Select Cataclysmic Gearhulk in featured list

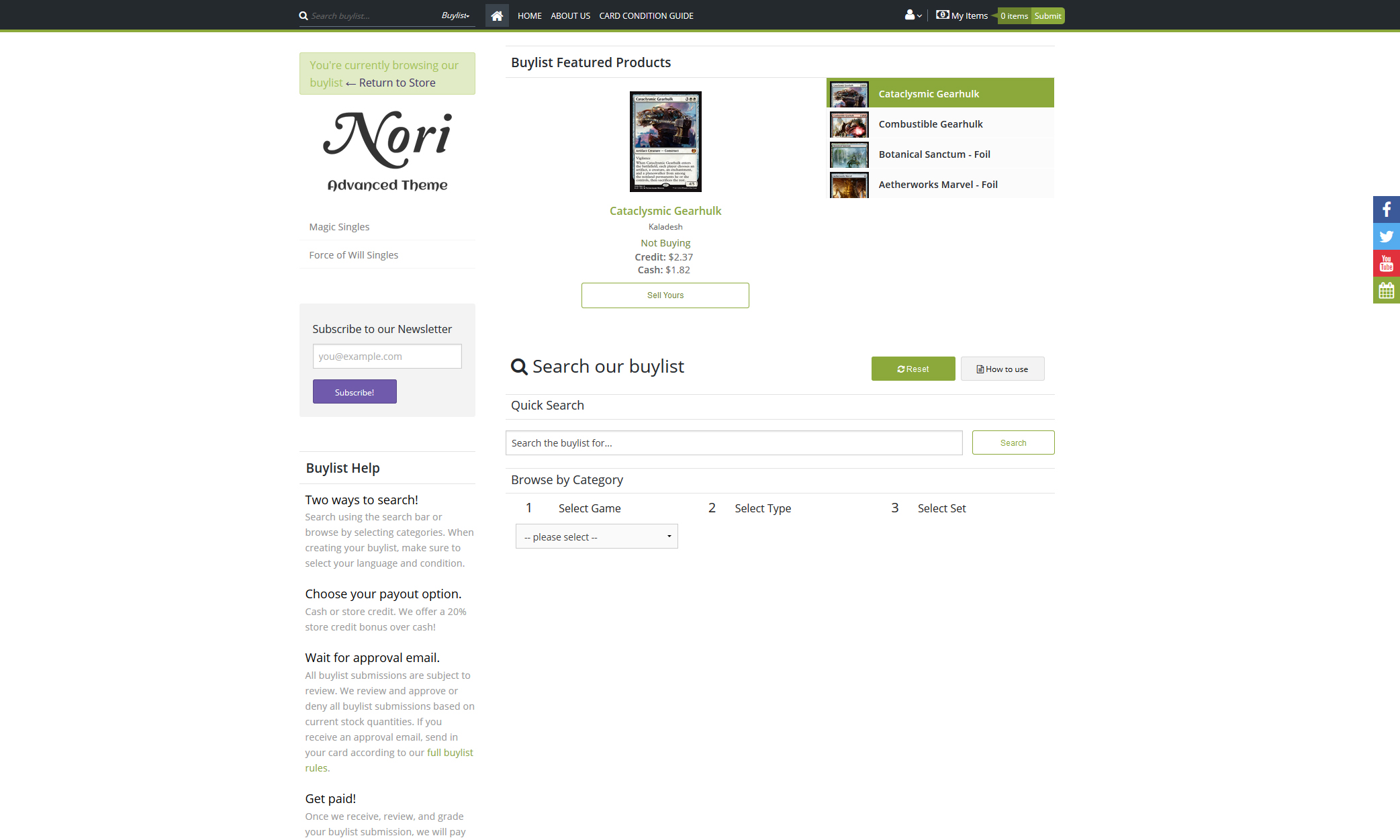[940, 93]
